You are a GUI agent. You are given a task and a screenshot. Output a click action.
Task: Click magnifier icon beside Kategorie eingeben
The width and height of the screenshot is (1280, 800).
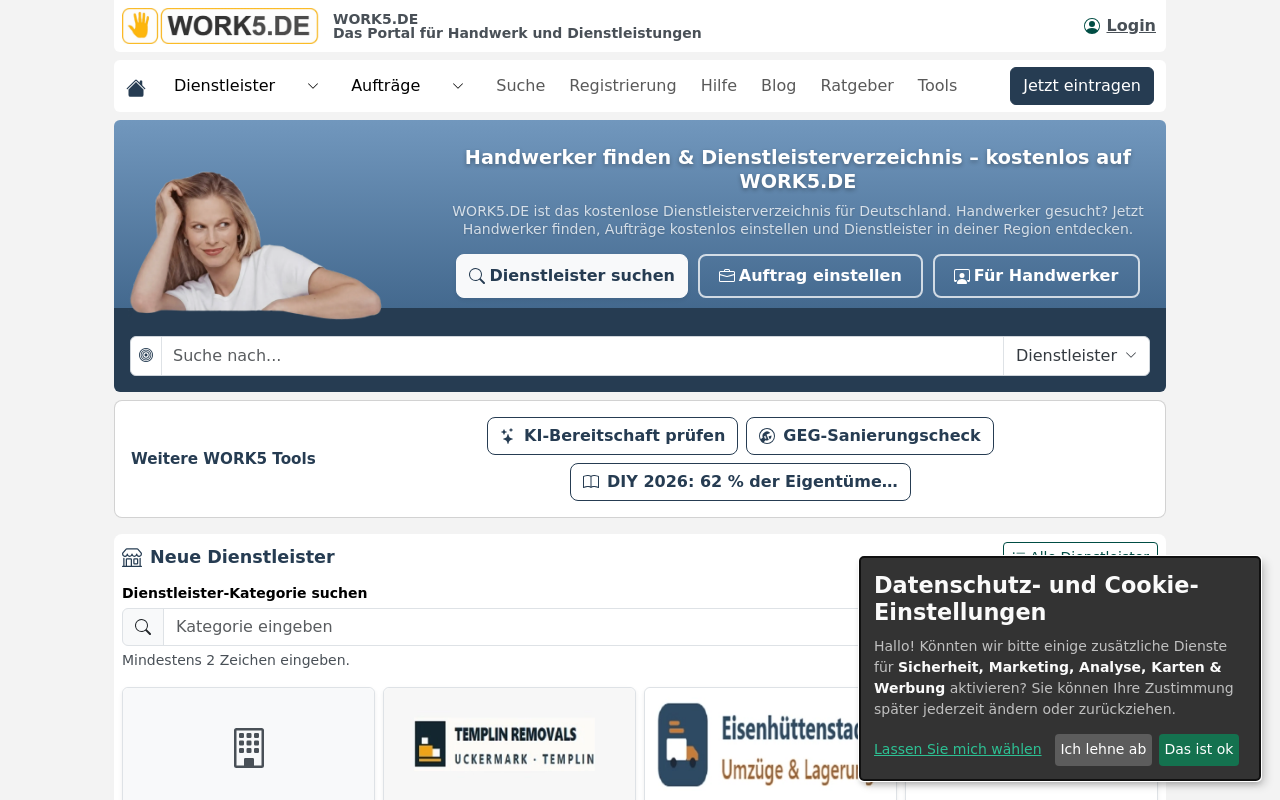click(143, 627)
